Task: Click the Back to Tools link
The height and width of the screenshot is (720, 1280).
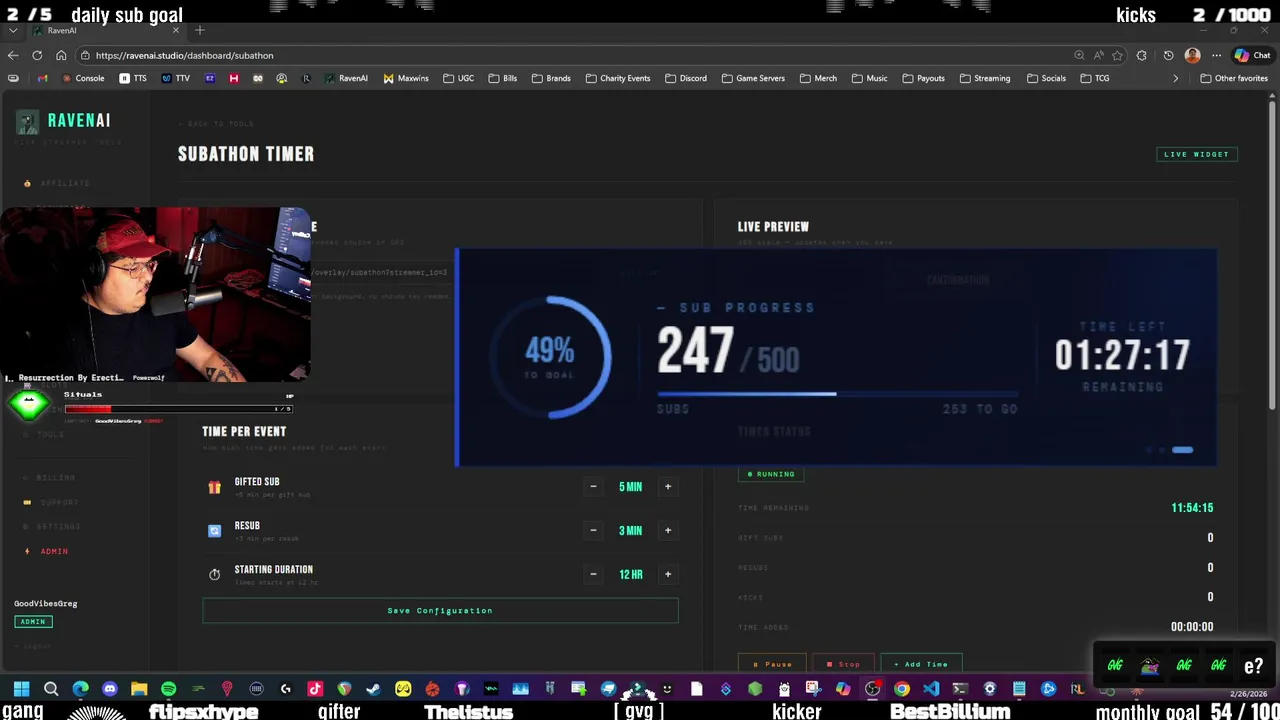Action: pyautogui.click(x=216, y=124)
